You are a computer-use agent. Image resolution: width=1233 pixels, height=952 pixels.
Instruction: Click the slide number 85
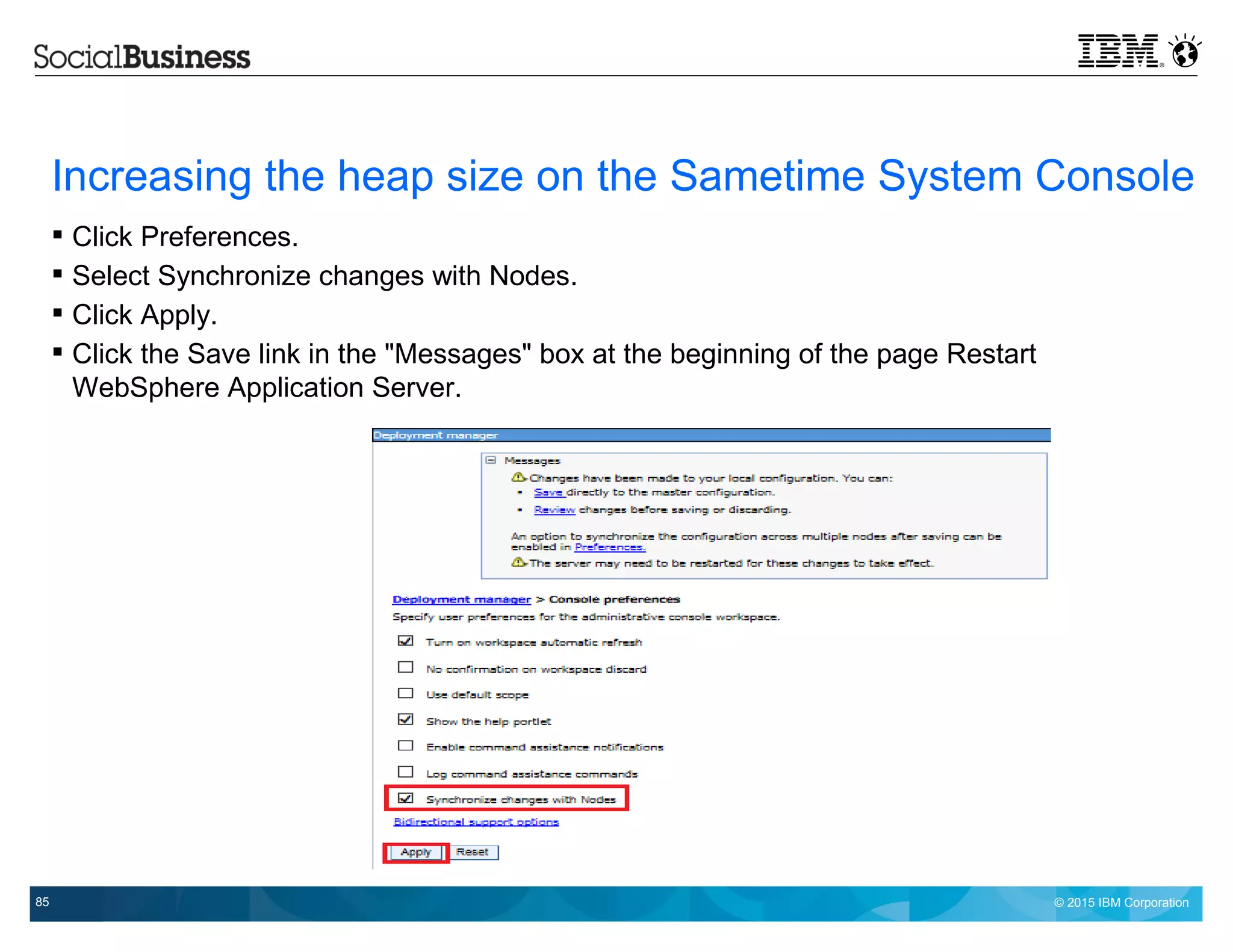(x=42, y=902)
